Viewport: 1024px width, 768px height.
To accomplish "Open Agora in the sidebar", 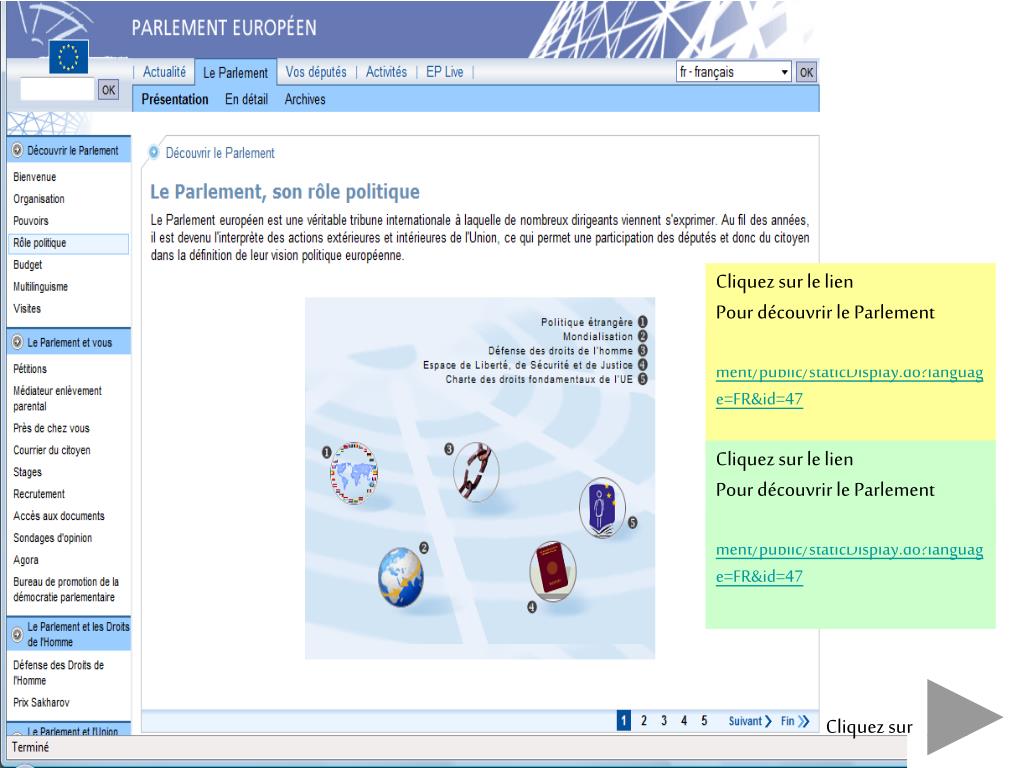I will pyautogui.click(x=26, y=560).
